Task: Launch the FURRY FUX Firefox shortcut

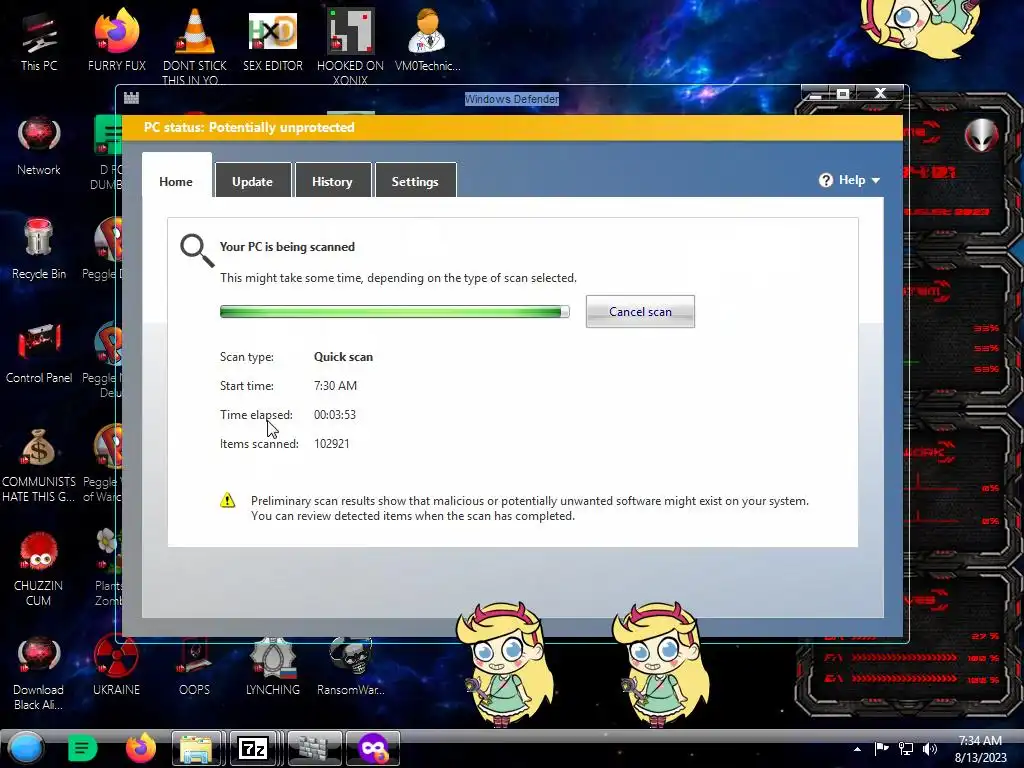Action: click(x=116, y=41)
